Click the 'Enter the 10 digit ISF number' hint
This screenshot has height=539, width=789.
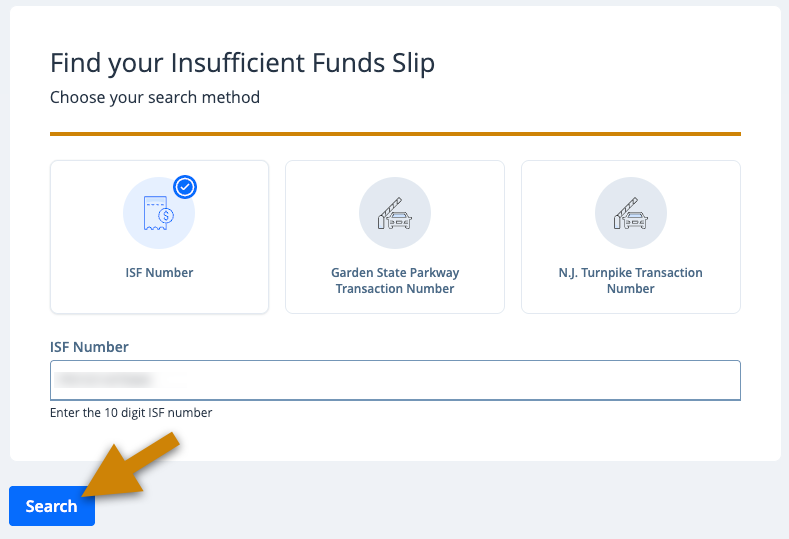(x=131, y=413)
